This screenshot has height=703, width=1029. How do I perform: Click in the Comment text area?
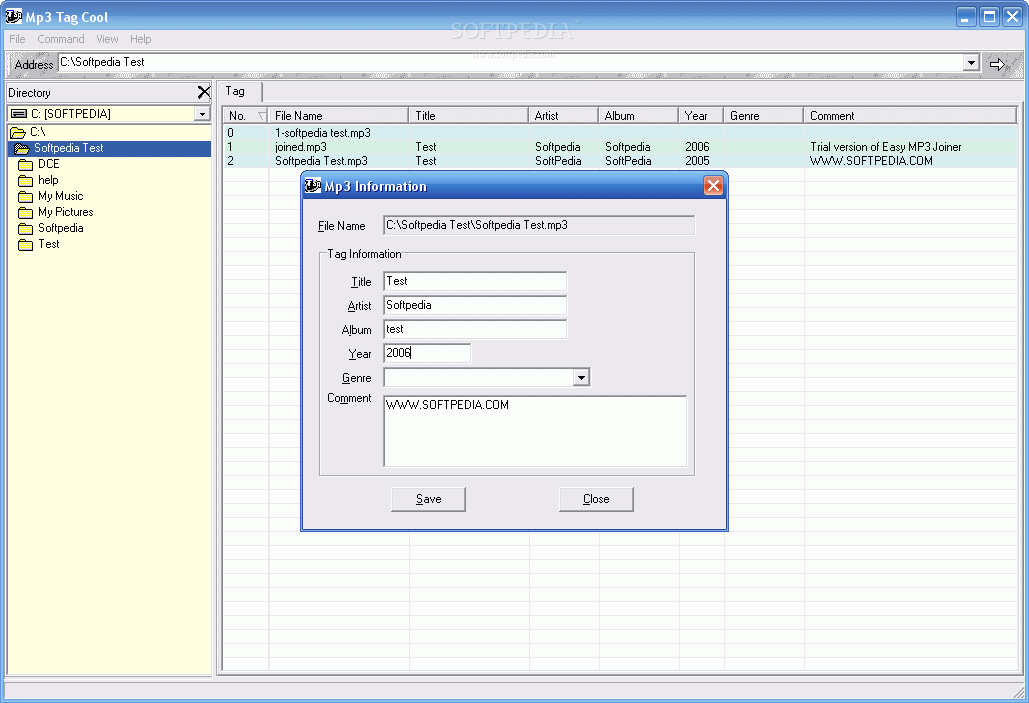click(535, 431)
